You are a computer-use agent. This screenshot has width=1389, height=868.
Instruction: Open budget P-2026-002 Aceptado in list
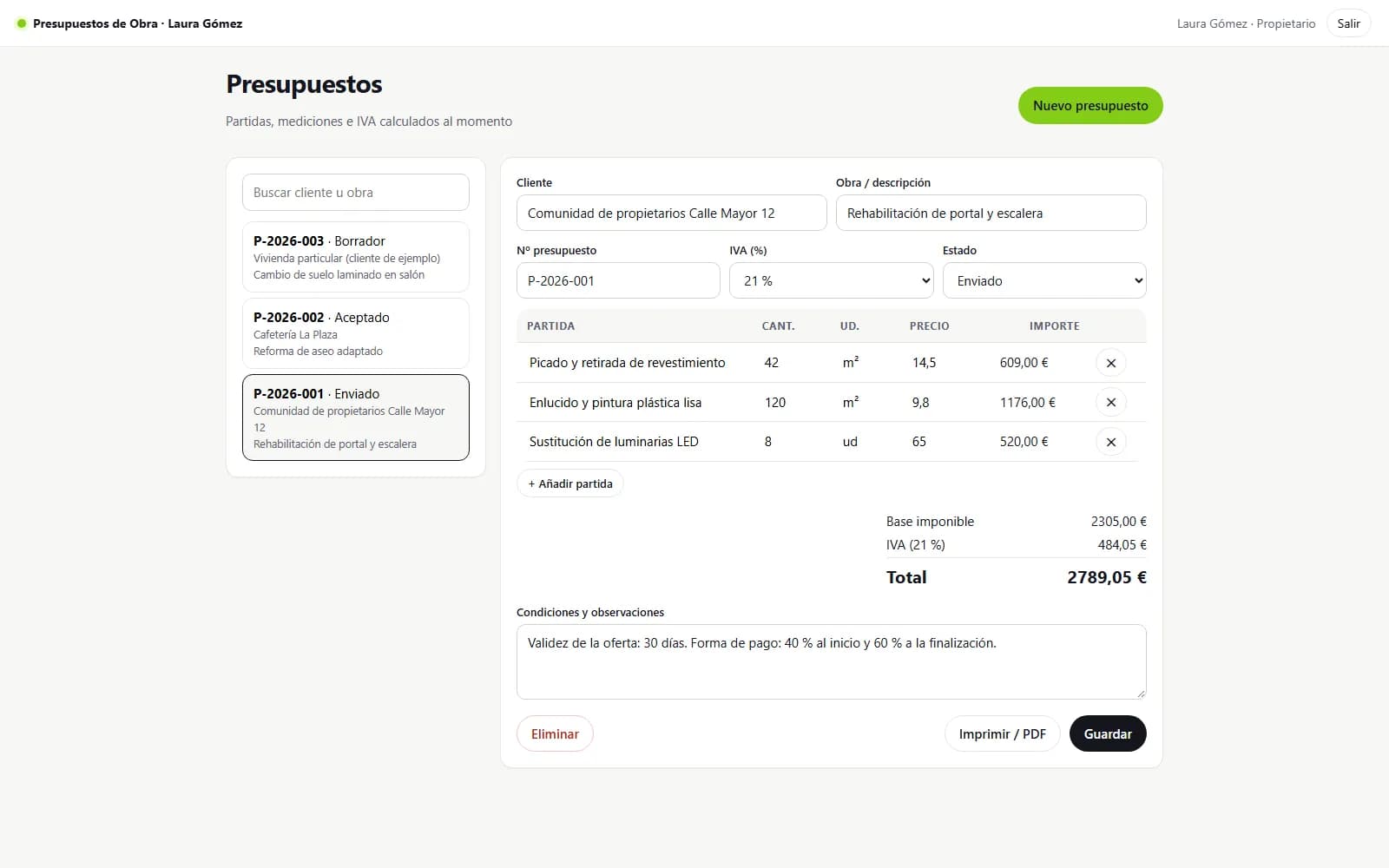click(356, 333)
